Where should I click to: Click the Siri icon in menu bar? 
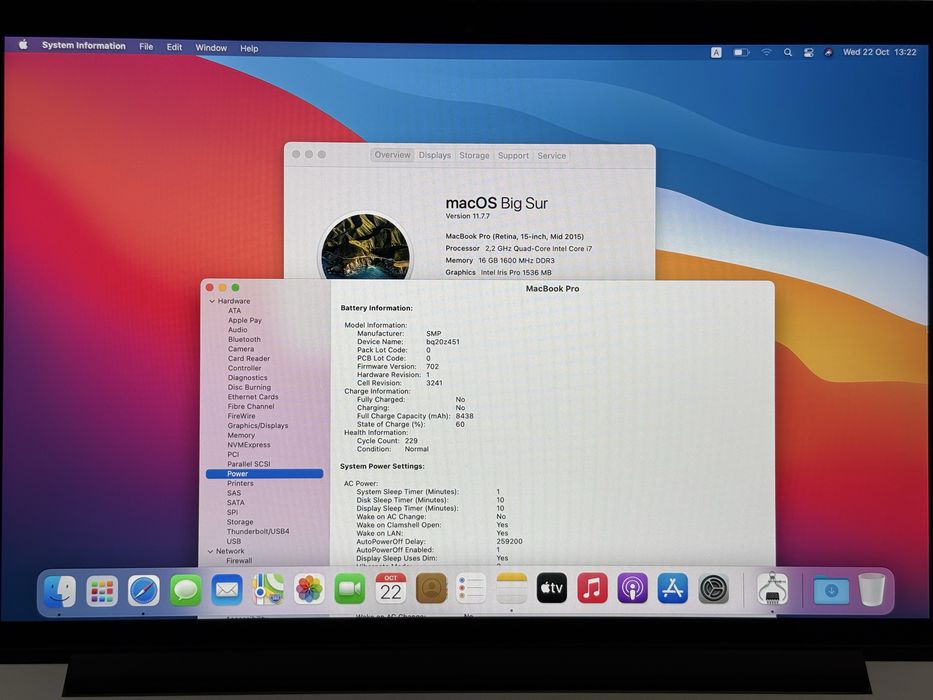[x=828, y=52]
